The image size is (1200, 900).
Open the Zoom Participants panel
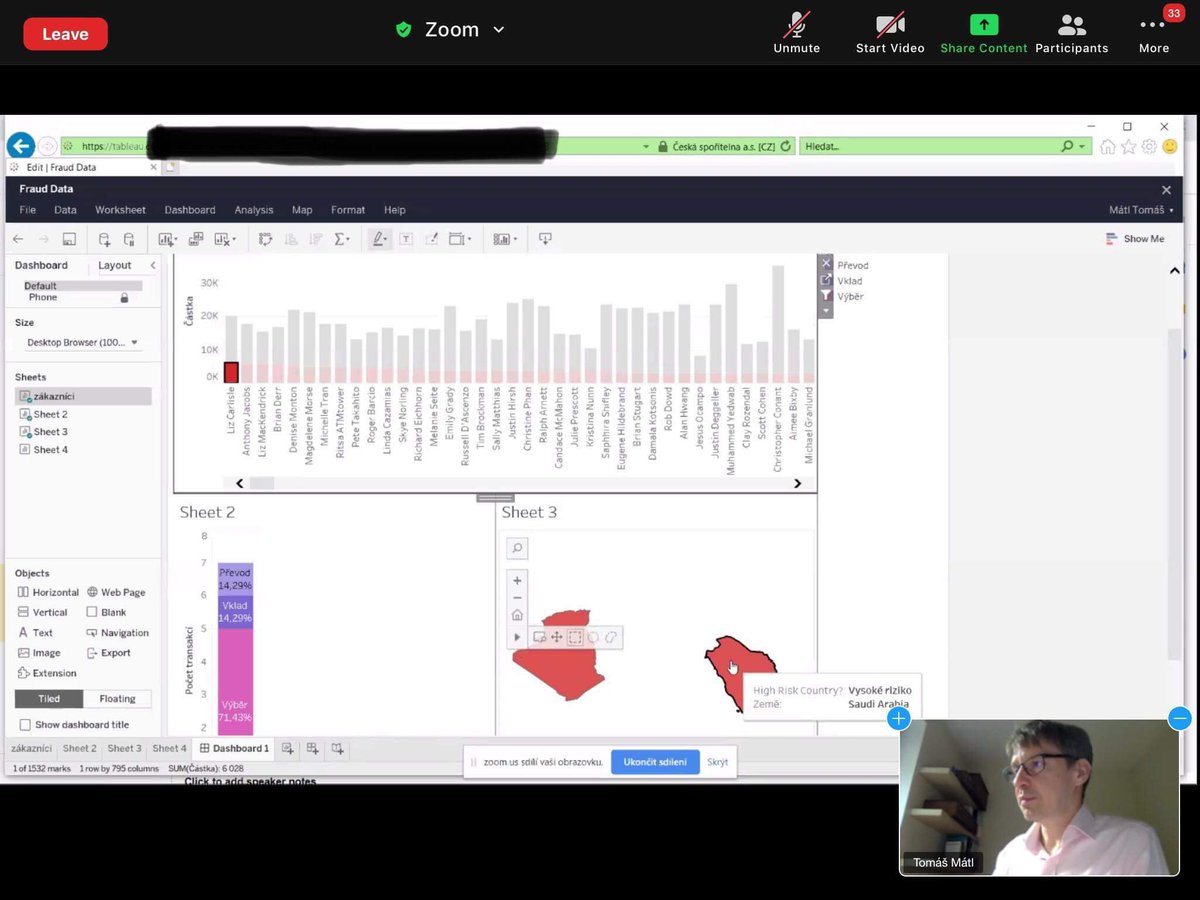point(1072,34)
